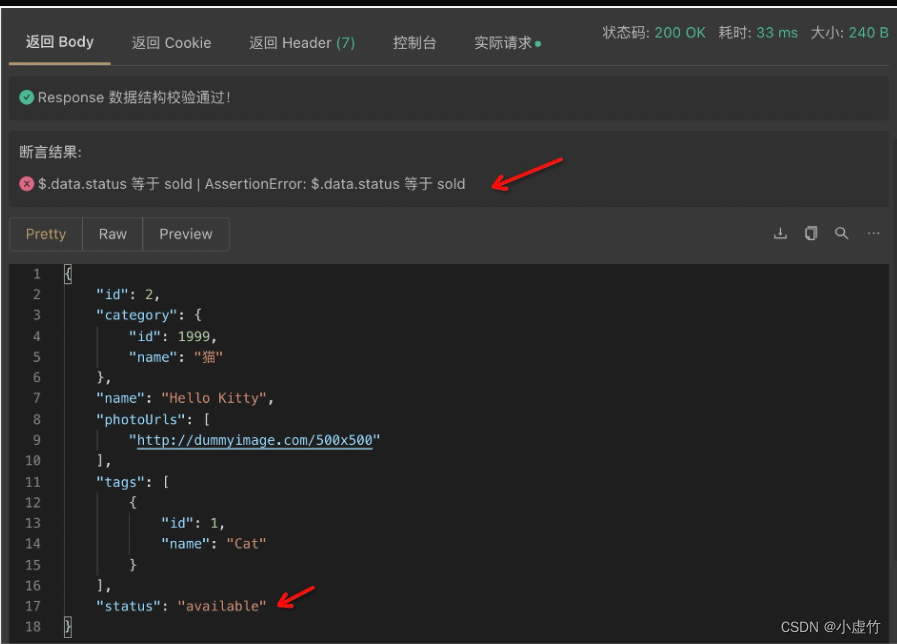The height and width of the screenshot is (644, 897).
Task: Click the Response 数据结构校验通过 message
Action: point(134,97)
